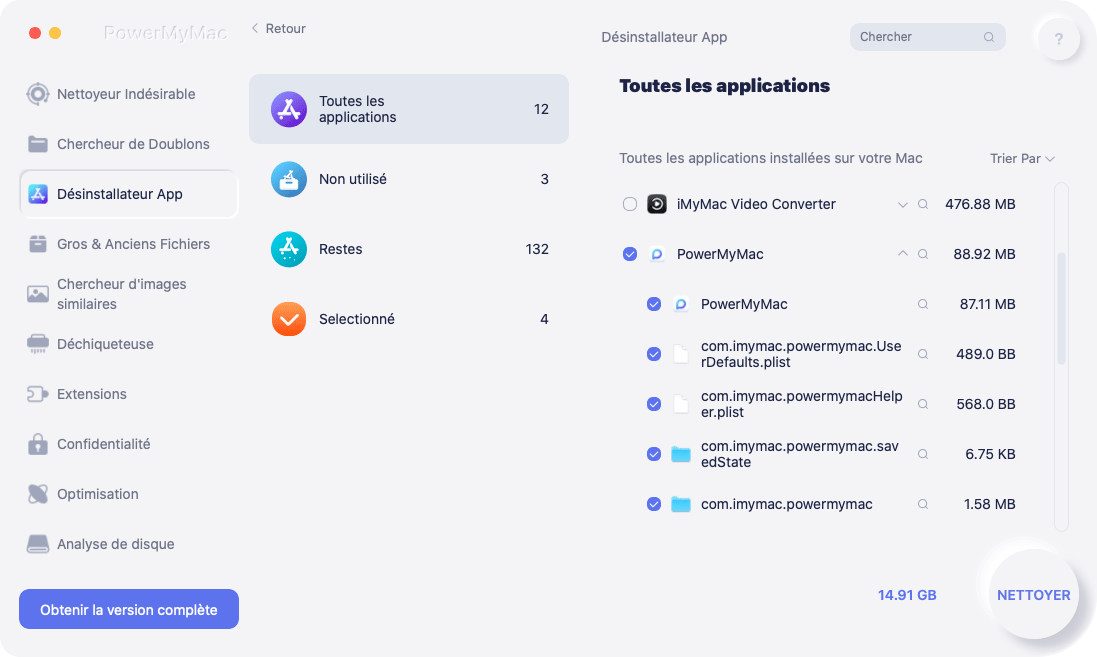The width and height of the screenshot is (1097, 657).
Task: Reveal com.imymac.powermymac.savedState with its magnifier icon
Action: [923, 454]
